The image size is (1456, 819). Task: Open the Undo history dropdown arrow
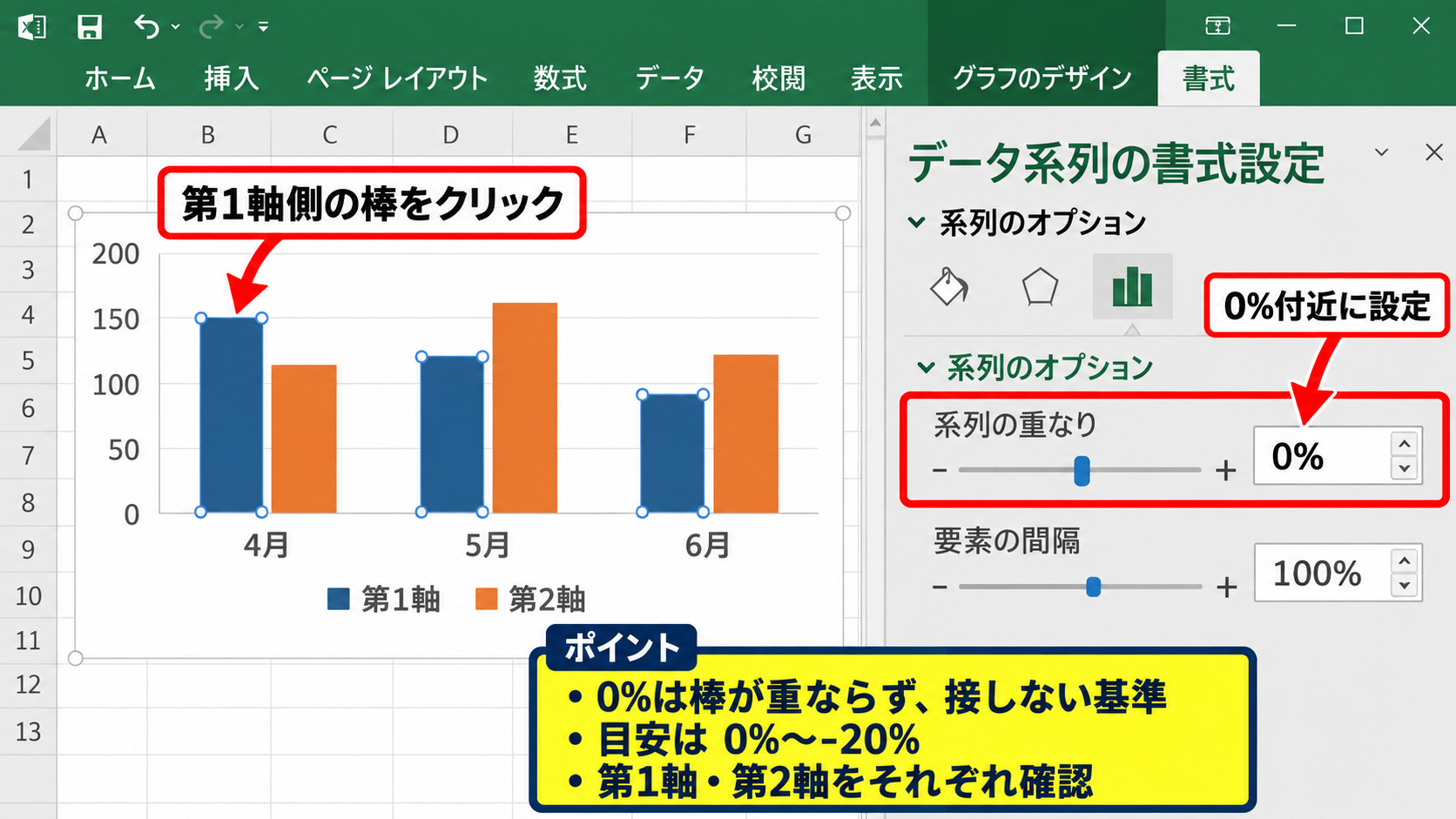pyautogui.click(x=176, y=27)
